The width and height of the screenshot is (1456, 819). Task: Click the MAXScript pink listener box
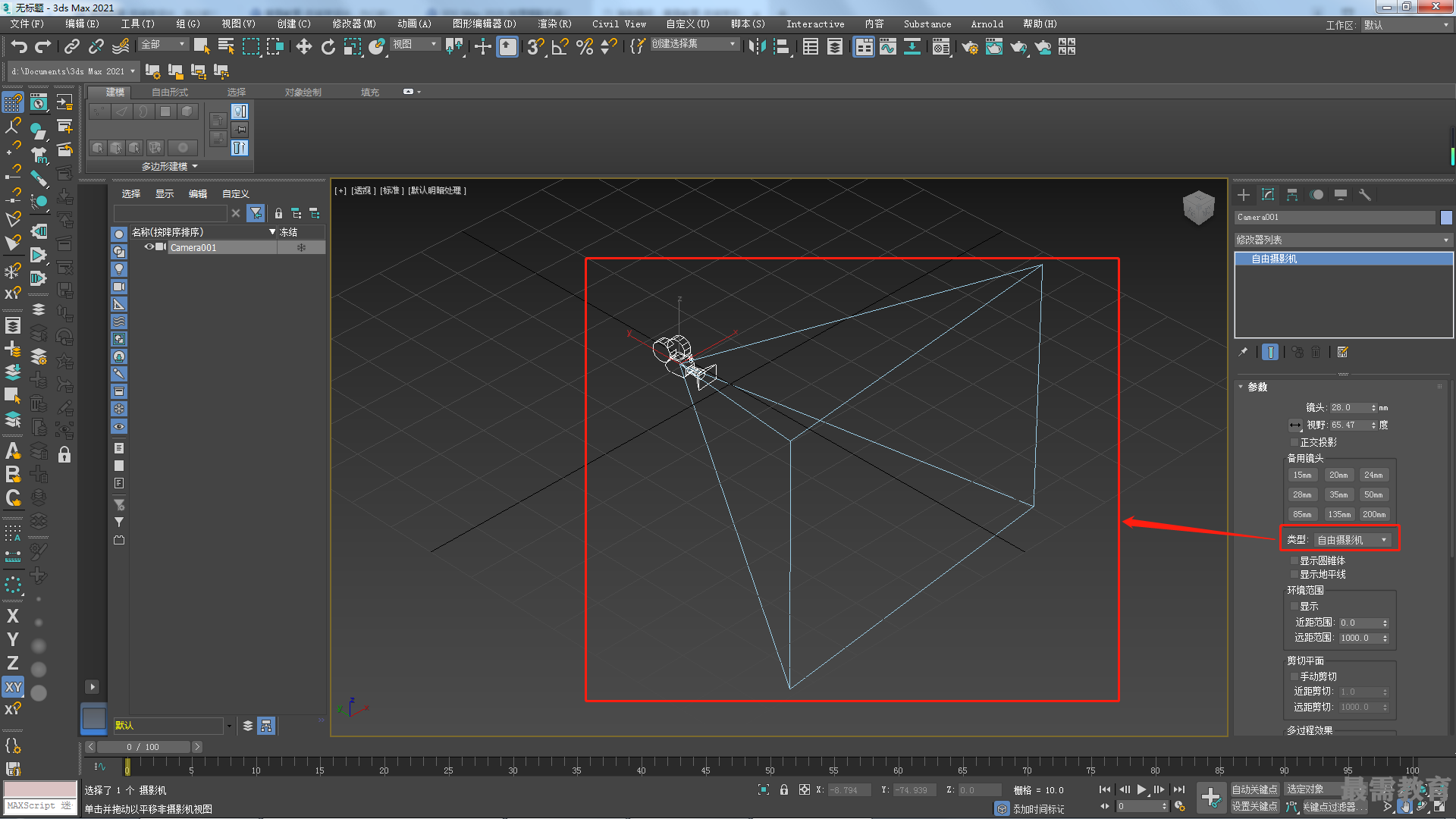click(40, 789)
